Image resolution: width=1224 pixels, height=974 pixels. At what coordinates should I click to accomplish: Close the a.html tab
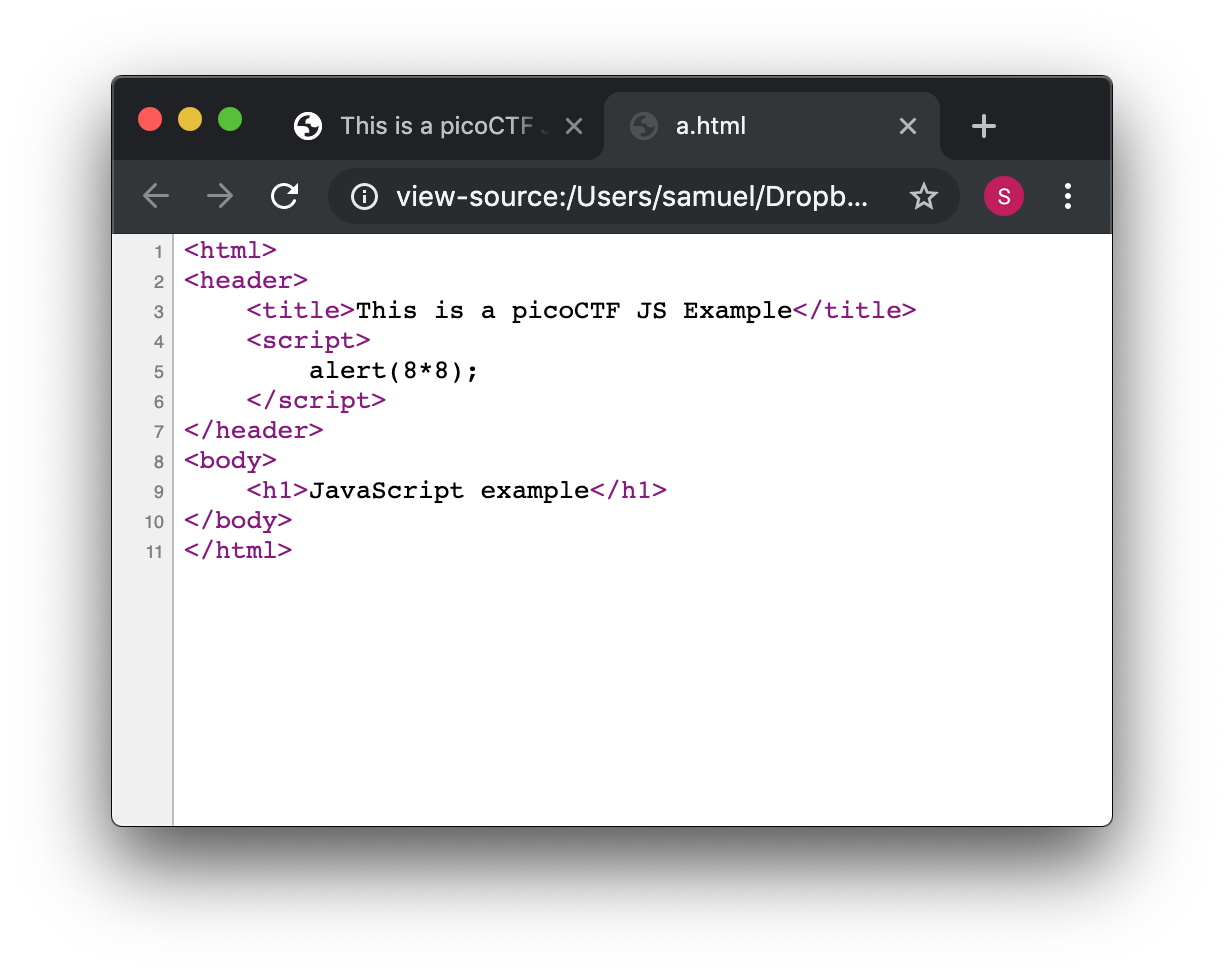[907, 126]
